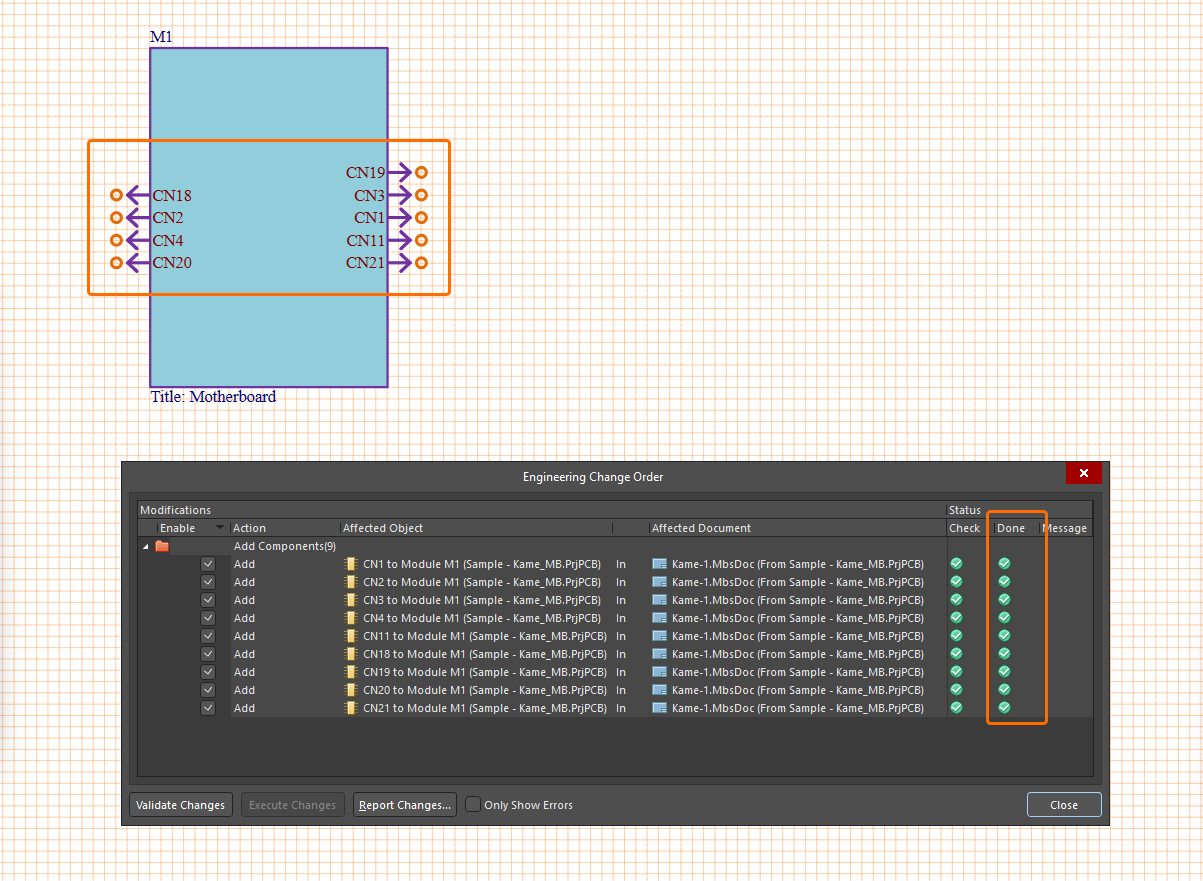Click the Check status checkmark for CN1
The image size is (1203, 881).
(x=956, y=564)
